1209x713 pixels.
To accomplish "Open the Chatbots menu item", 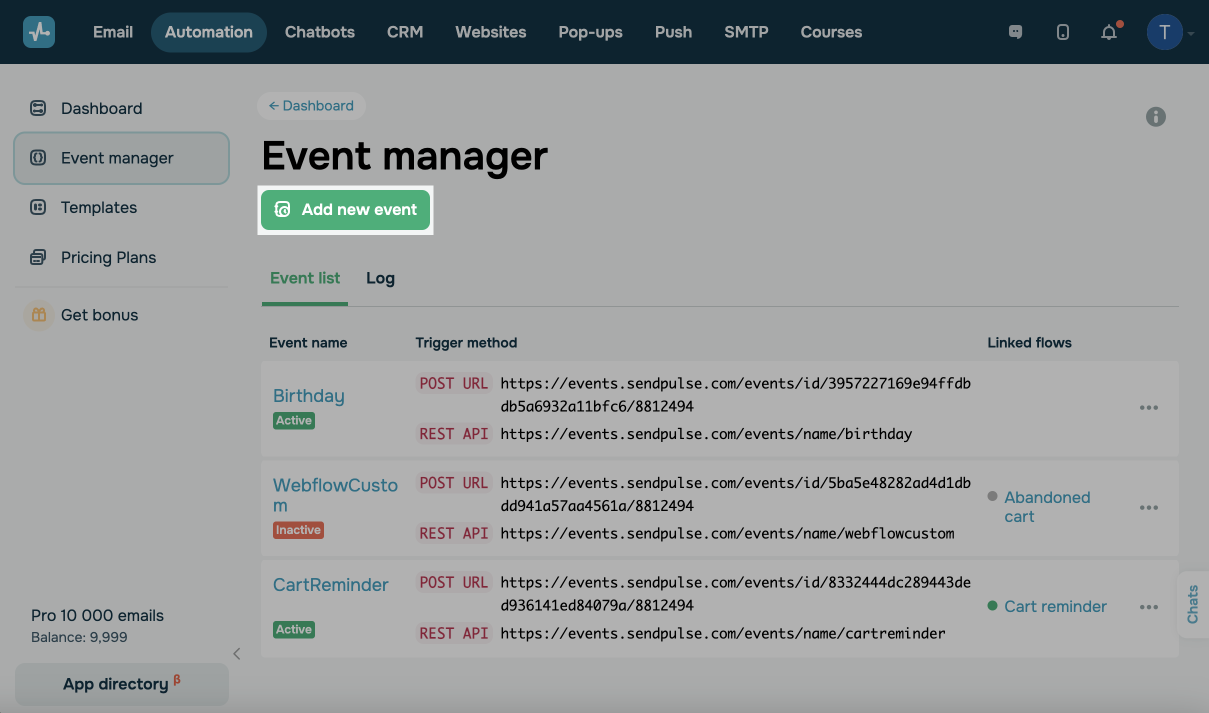I will click(319, 32).
